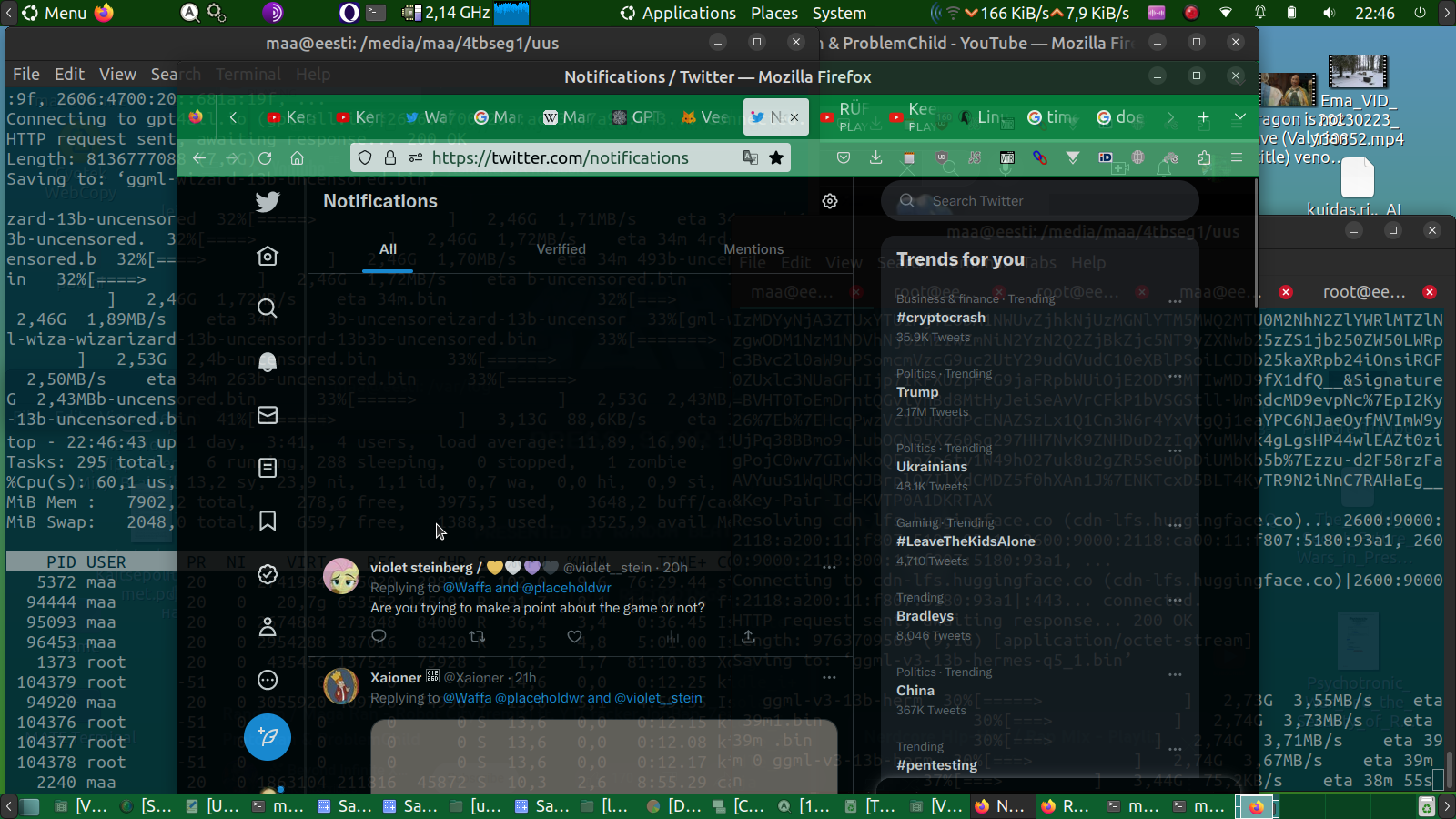Open More circle icon in Twitter sidebar
The height and width of the screenshot is (819, 1456).
[268, 680]
